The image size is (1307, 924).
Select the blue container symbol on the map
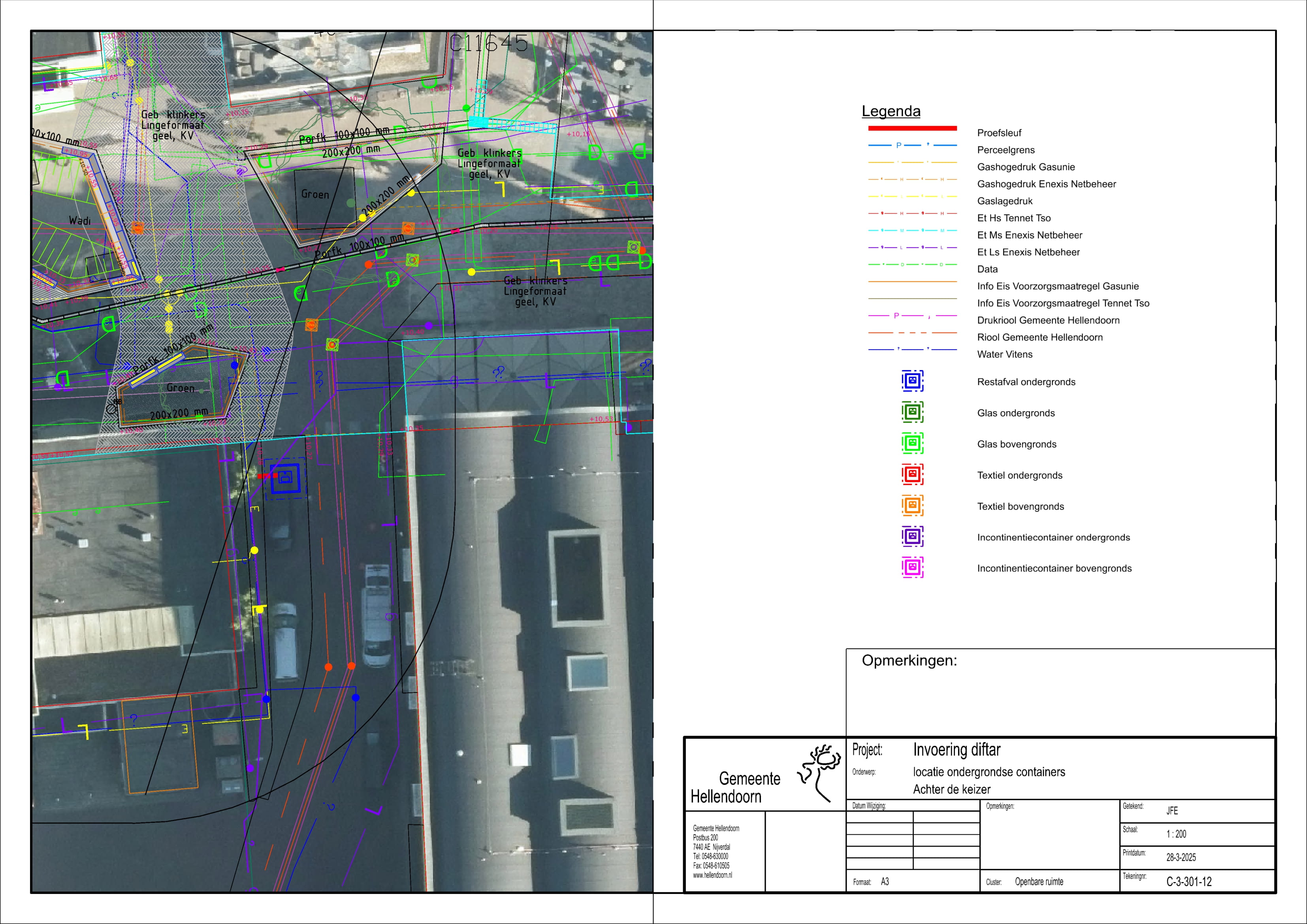[x=284, y=478]
